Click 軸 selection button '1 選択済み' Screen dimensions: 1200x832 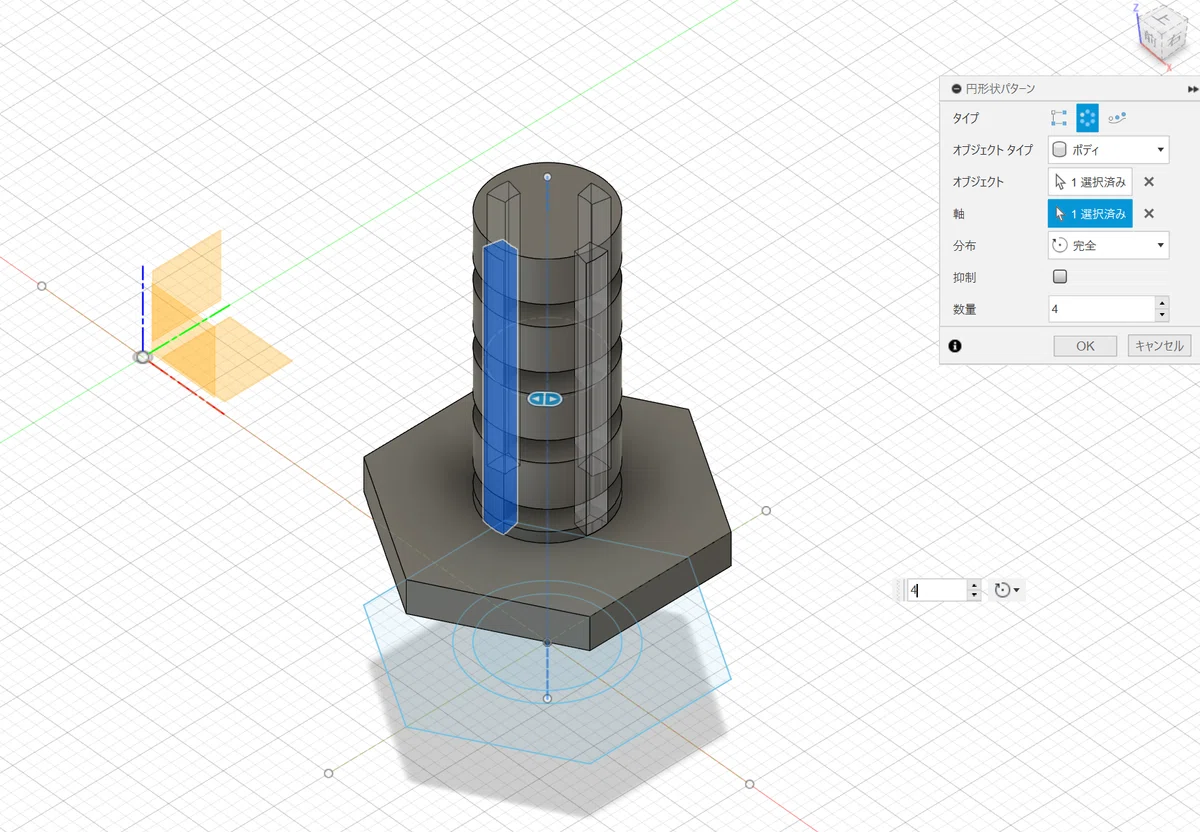coord(1090,214)
